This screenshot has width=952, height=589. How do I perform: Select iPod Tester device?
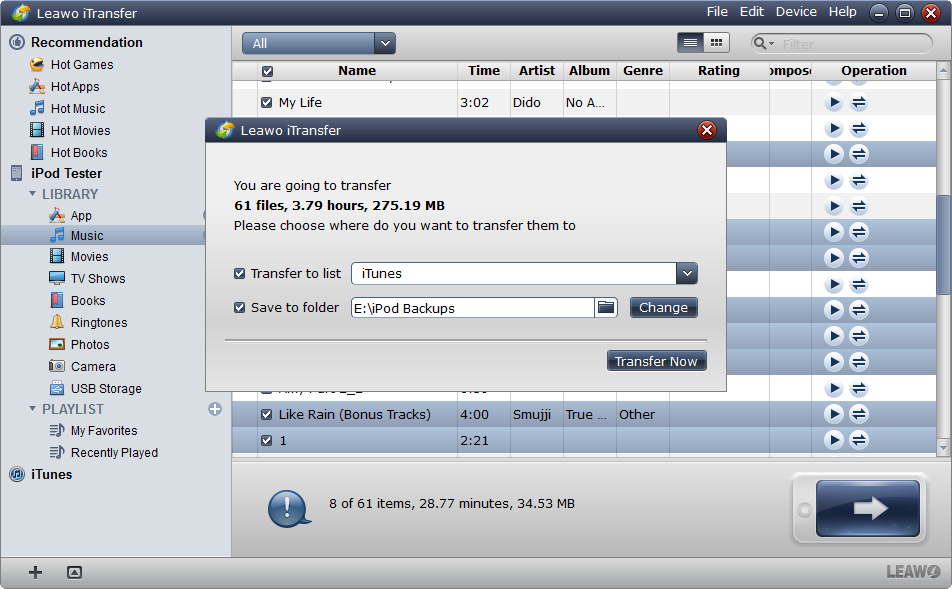click(x=56, y=174)
